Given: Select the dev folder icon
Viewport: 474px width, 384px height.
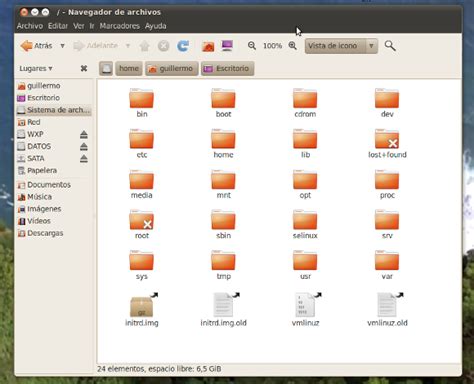Looking at the screenshot, I should [x=387, y=98].
